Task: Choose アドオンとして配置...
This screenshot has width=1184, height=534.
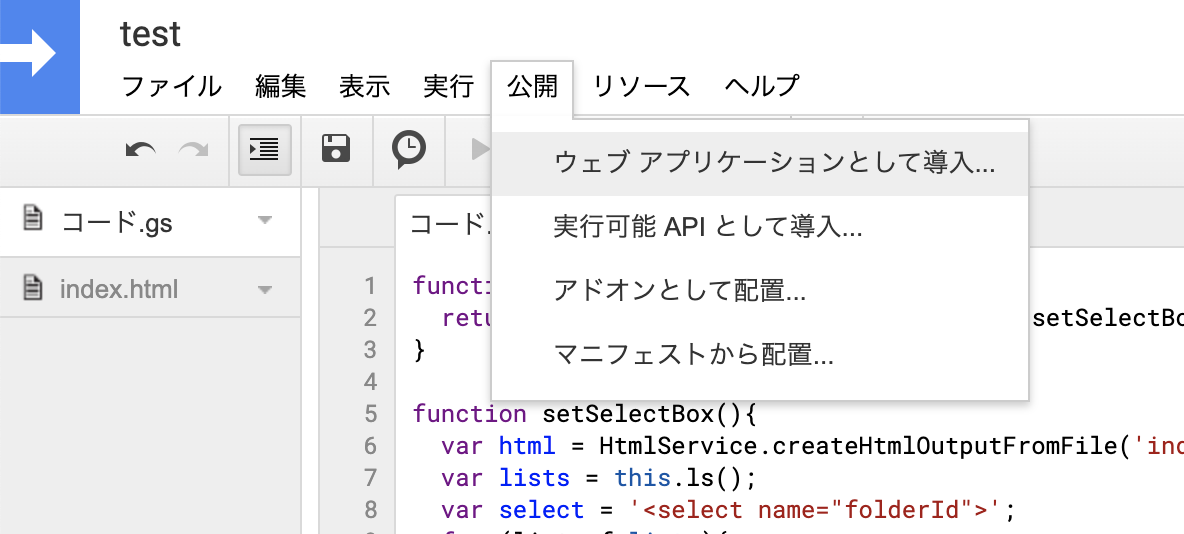Action: click(x=760, y=291)
